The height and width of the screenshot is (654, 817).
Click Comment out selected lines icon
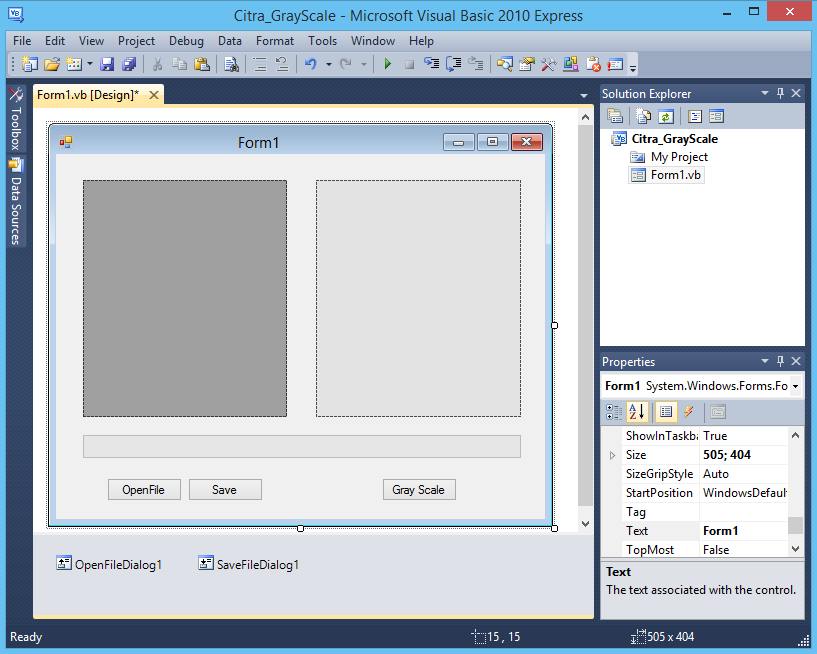coord(259,64)
